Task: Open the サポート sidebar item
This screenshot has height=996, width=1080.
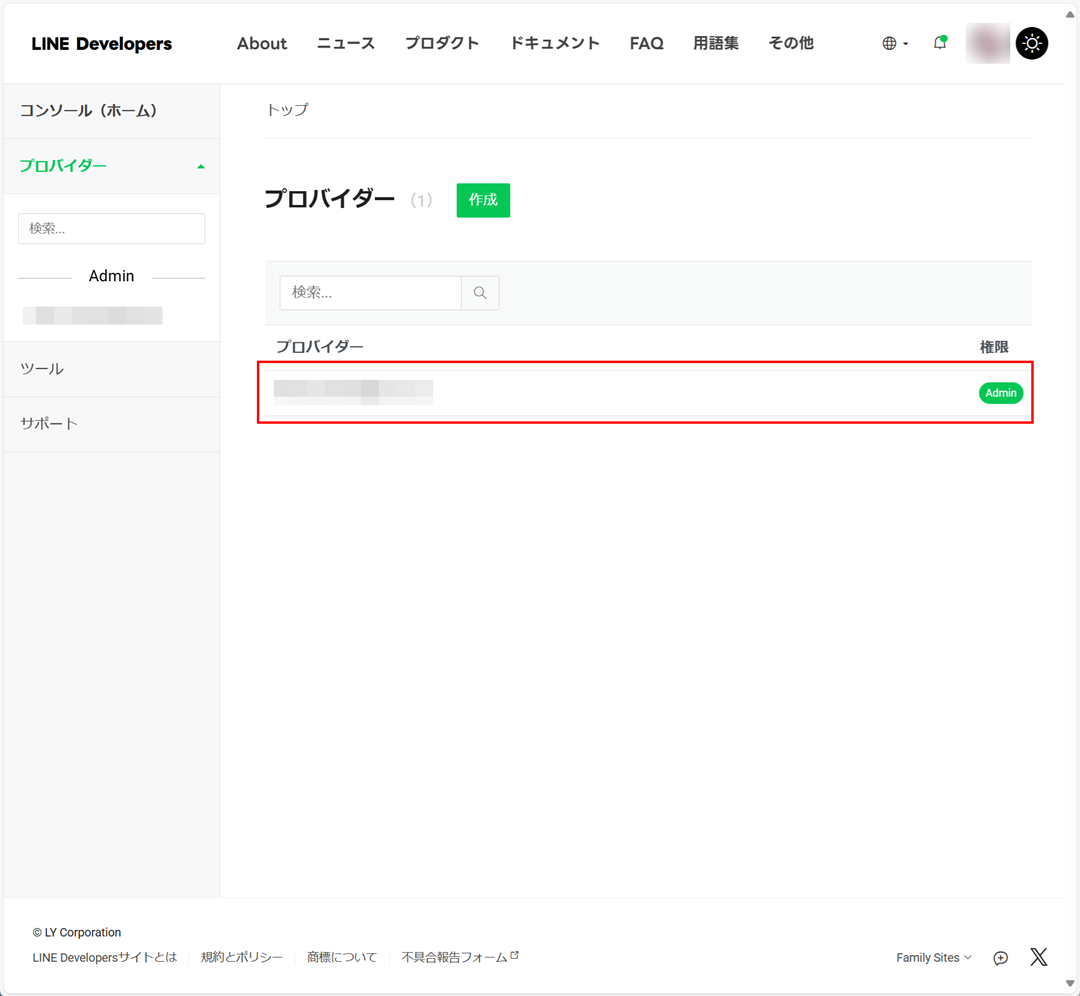Action: pyautogui.click(x=112, y=424)
